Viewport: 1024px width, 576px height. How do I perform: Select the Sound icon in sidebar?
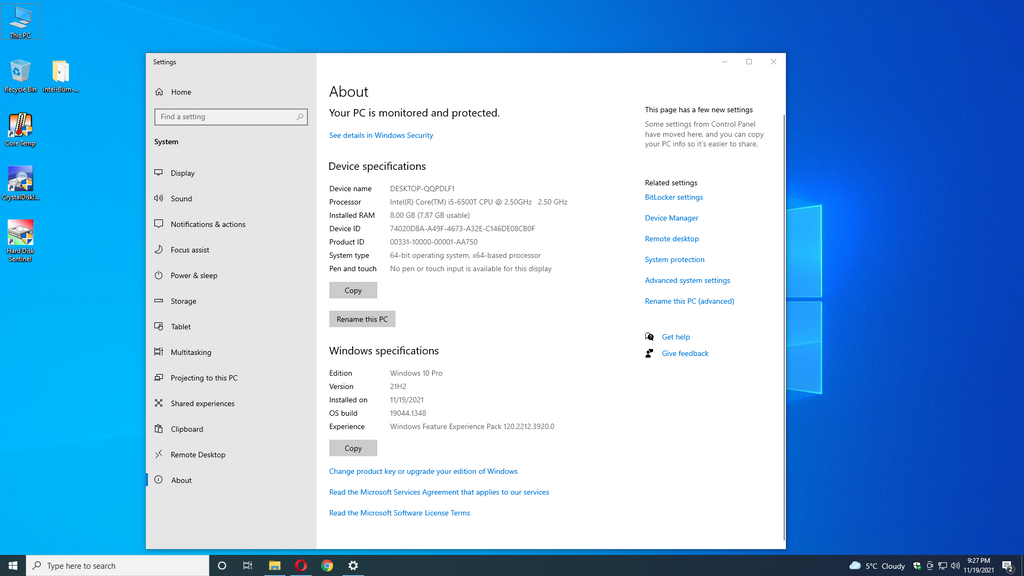tap(158, 198)
